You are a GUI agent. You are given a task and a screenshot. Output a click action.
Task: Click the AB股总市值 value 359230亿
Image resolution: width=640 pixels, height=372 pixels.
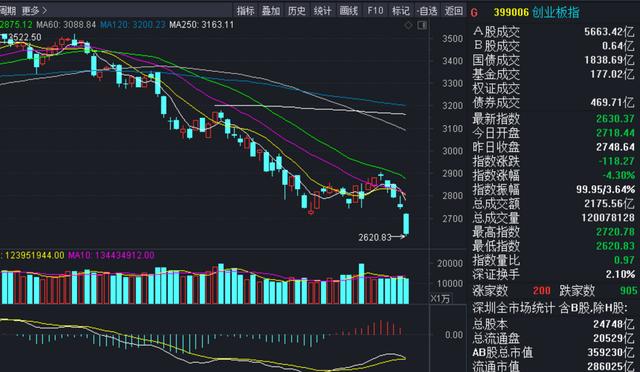point(611,352)
